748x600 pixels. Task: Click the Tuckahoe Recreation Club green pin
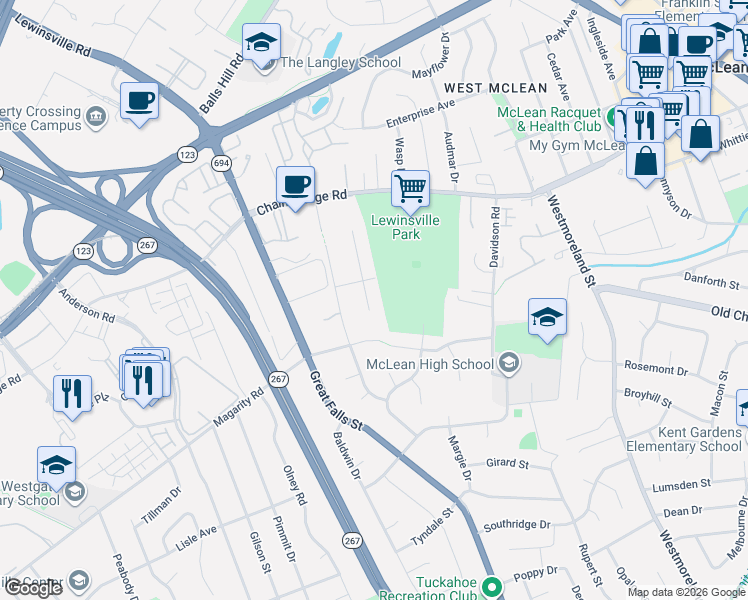[492, 586]
